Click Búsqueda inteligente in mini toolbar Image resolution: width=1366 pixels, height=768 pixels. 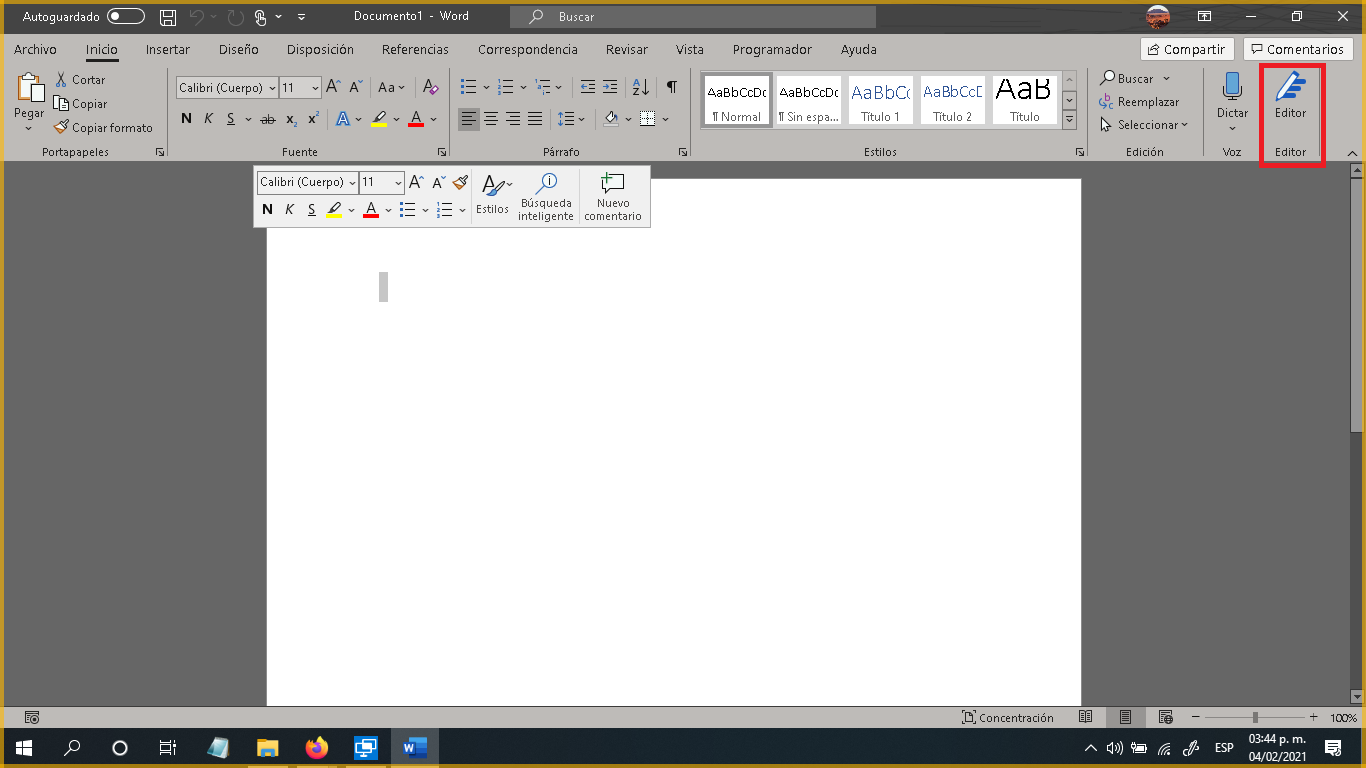(546, 197)
